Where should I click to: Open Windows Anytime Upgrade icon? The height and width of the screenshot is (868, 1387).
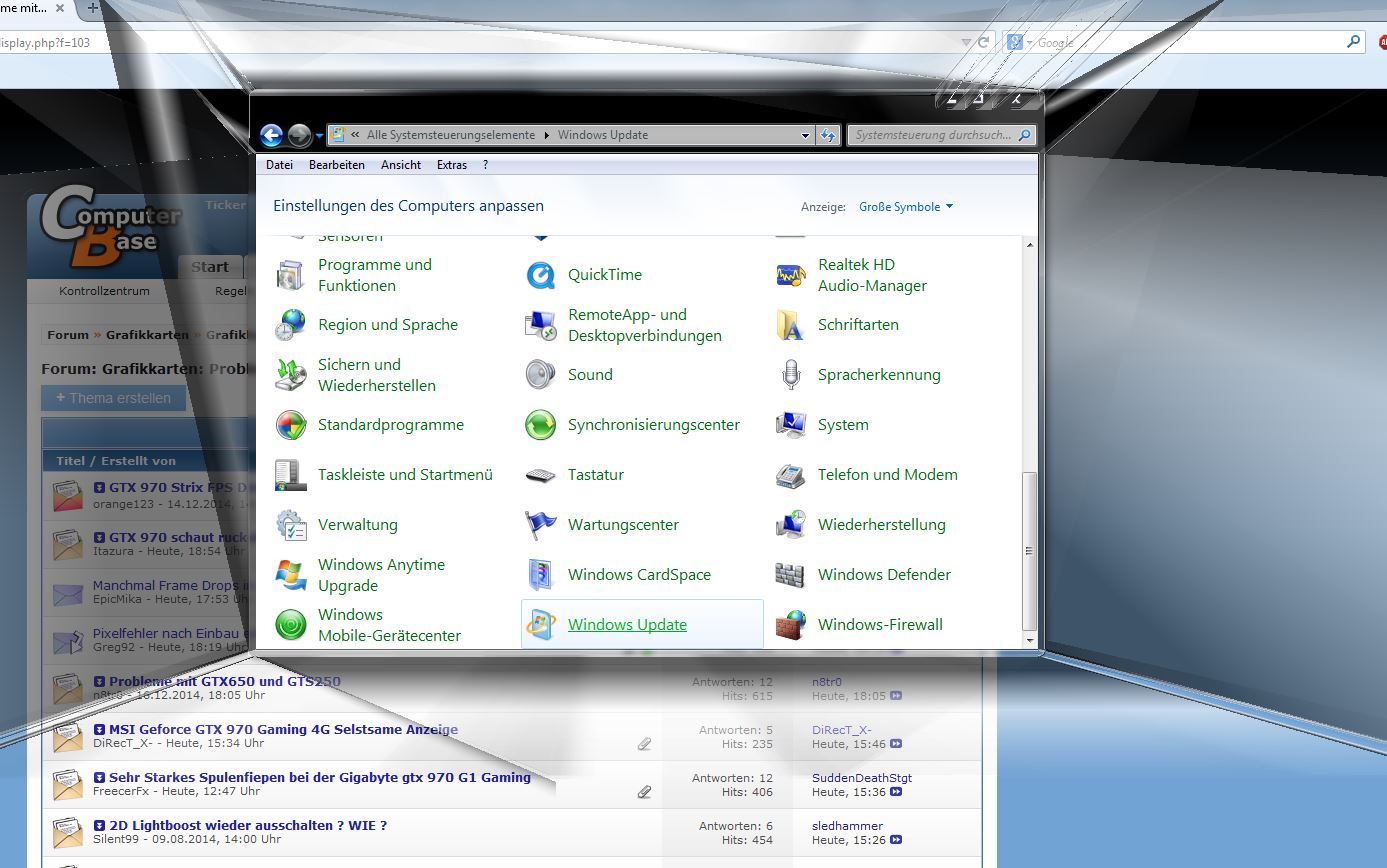(x=291, y=575)
